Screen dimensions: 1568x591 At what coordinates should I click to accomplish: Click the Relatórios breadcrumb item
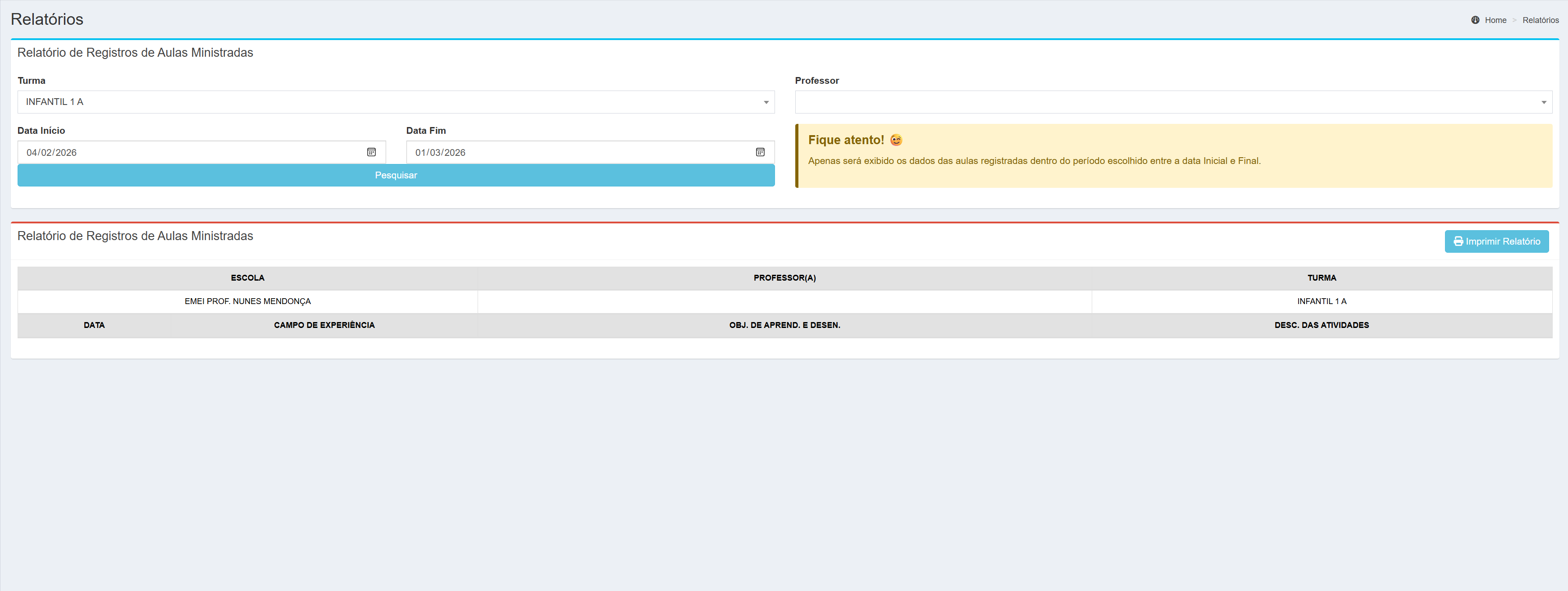[1540, 20]
